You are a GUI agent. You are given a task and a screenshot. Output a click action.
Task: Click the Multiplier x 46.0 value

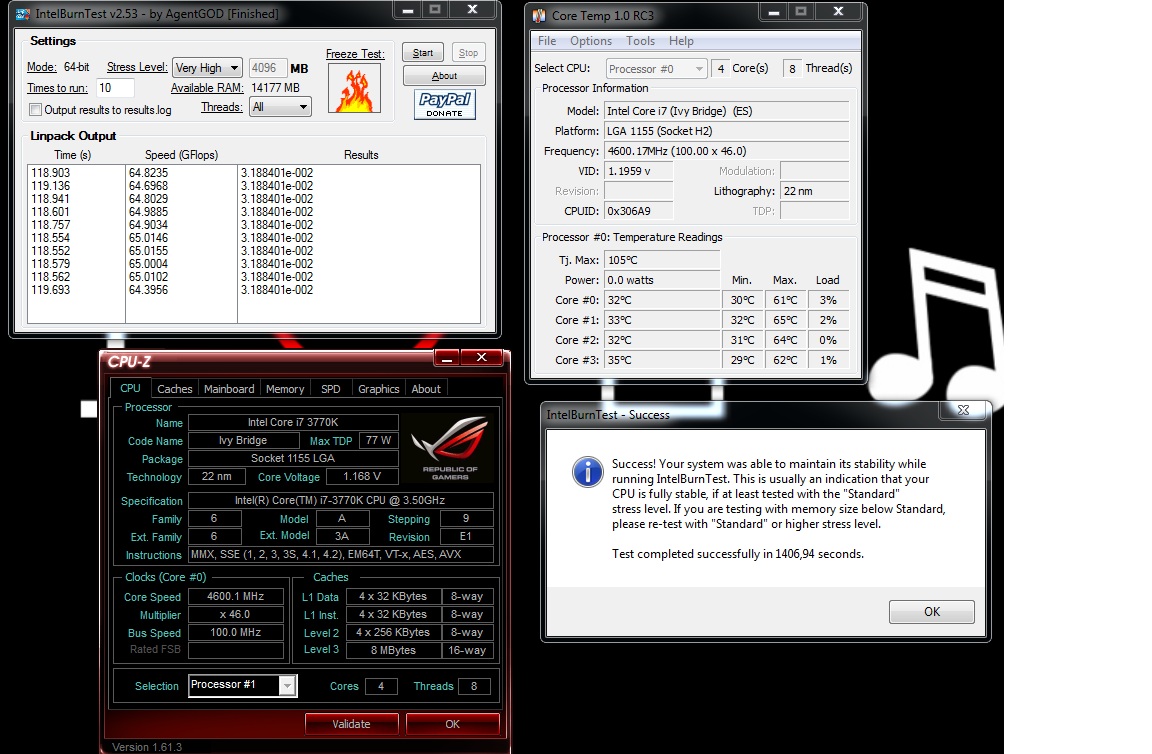click(x=236, y=614)
